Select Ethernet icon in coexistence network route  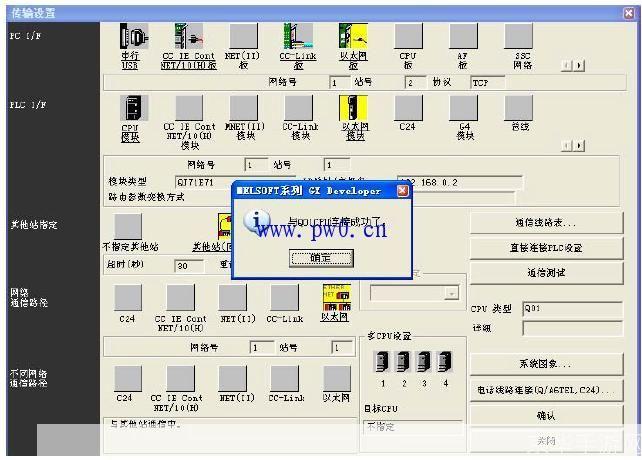click(337, 378)
